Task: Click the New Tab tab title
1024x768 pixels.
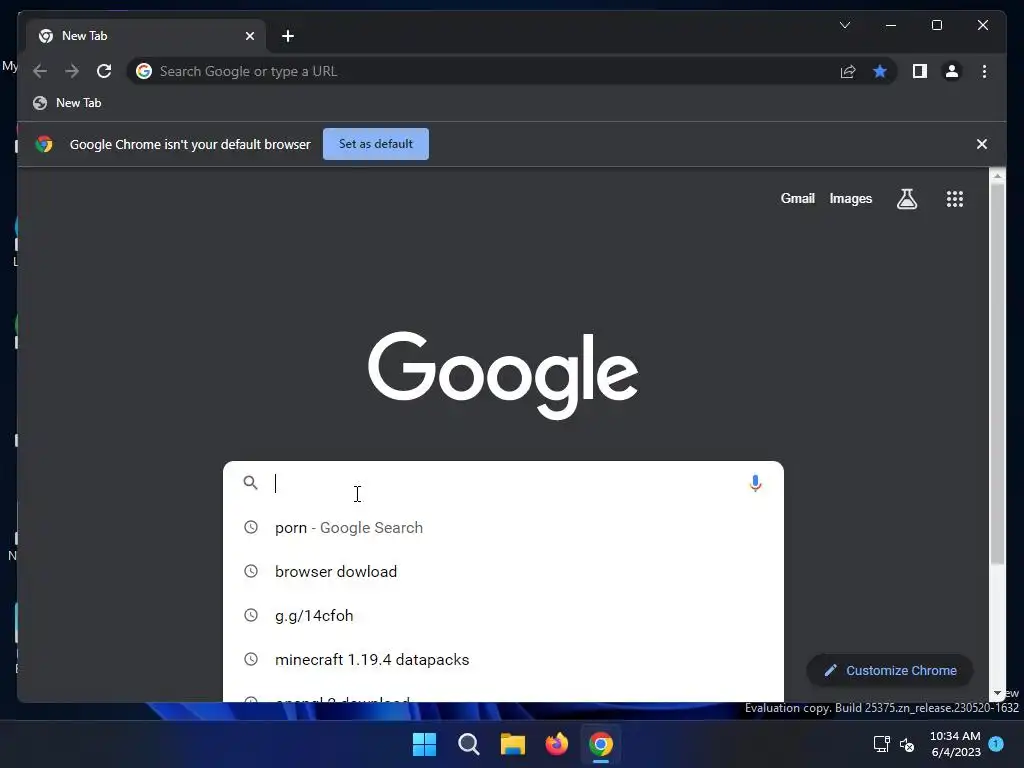Action: 84,36
